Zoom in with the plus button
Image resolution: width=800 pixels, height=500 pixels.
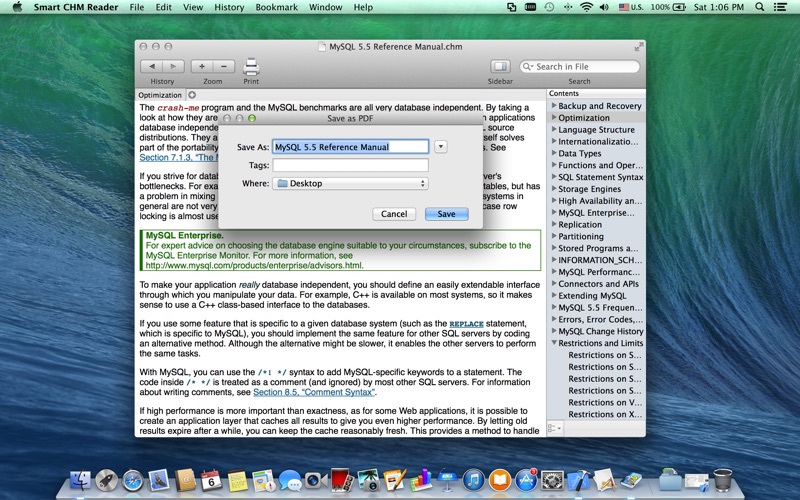point(202,66)
